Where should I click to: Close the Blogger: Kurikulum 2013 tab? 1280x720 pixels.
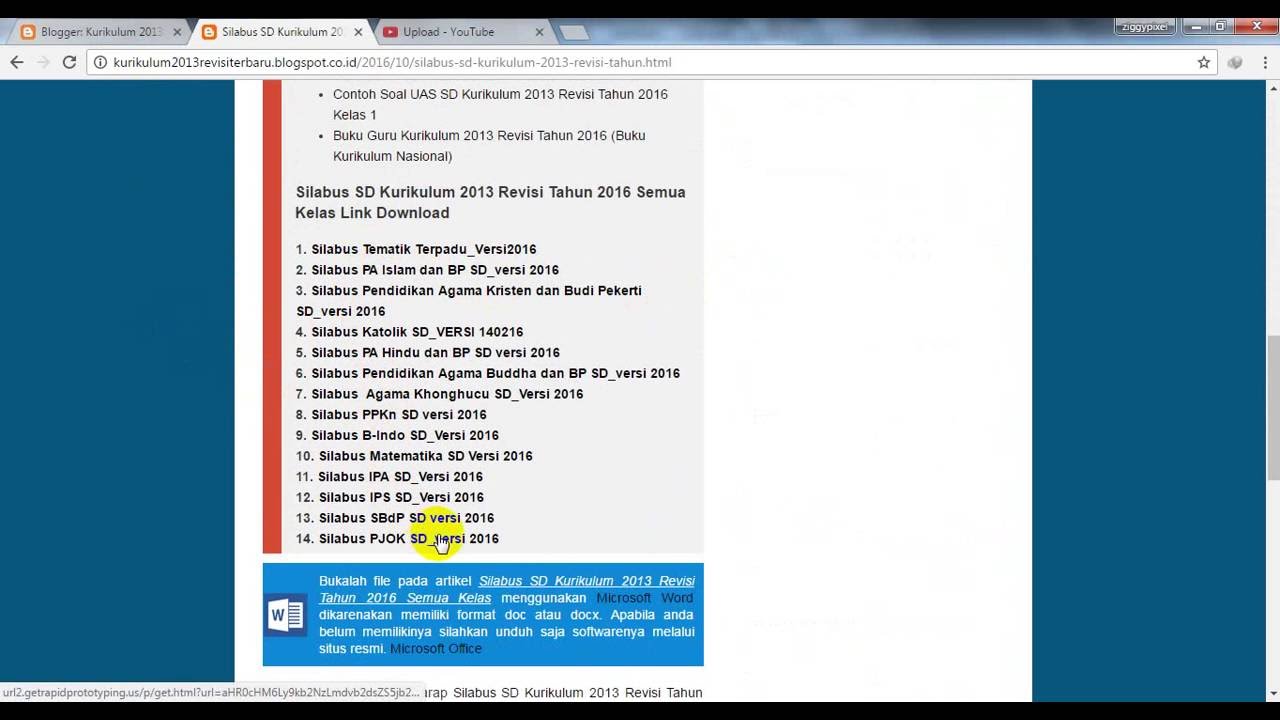coord(177,32)
